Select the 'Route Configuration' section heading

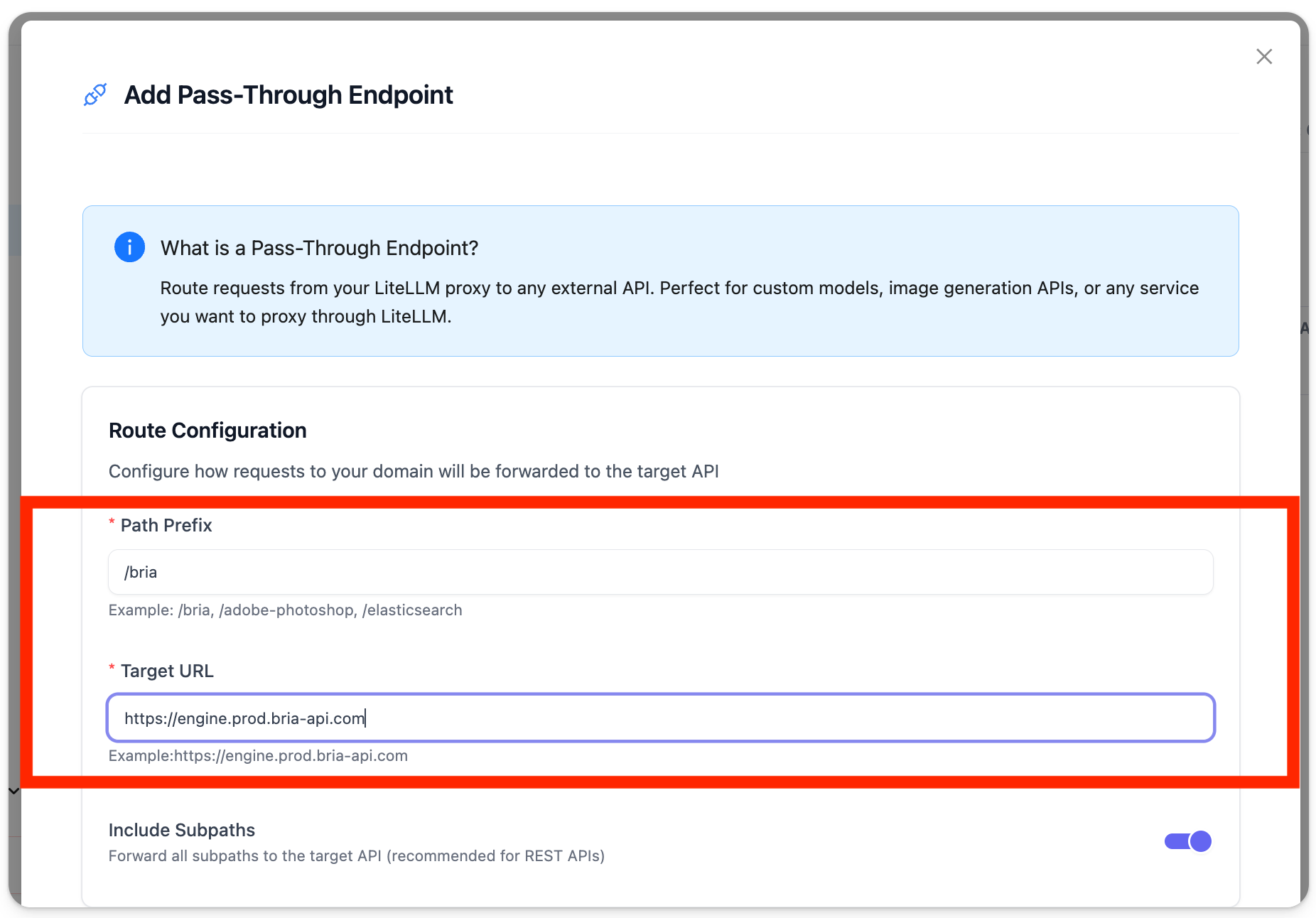[207, 430]
